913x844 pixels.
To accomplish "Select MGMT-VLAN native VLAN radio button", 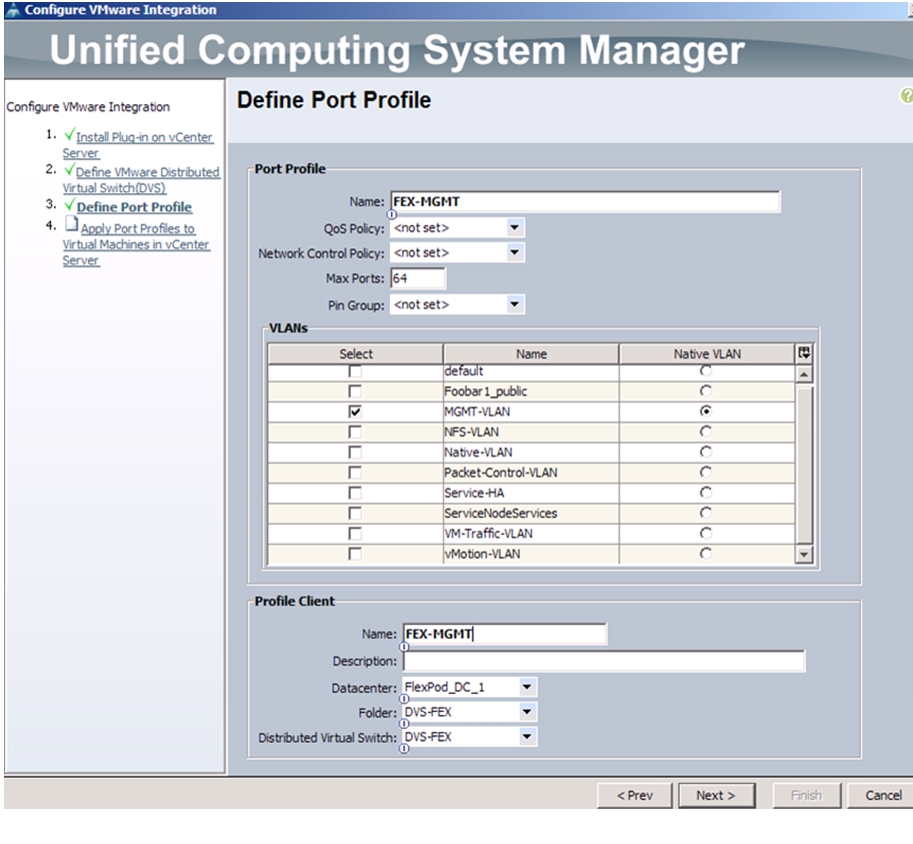I will [706, 411].
